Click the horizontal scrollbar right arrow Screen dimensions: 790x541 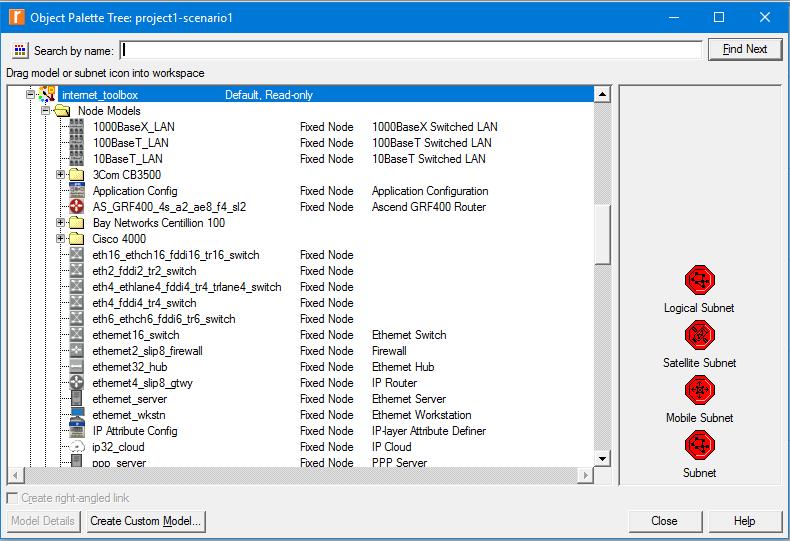tap(585, 475)
